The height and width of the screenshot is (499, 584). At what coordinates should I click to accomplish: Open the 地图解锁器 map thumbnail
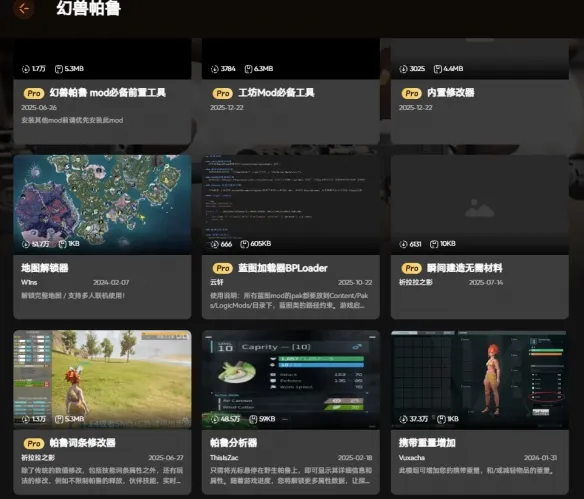102,205
